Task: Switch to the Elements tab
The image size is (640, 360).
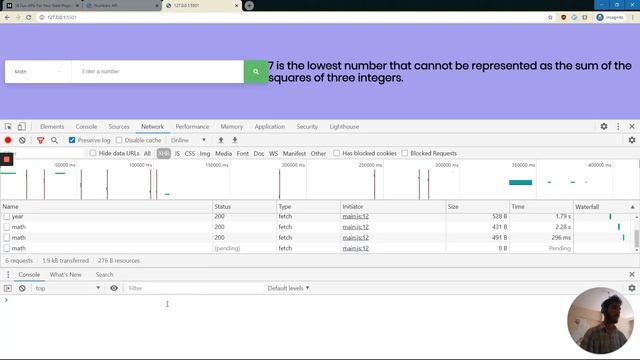Action: (52, 127)
